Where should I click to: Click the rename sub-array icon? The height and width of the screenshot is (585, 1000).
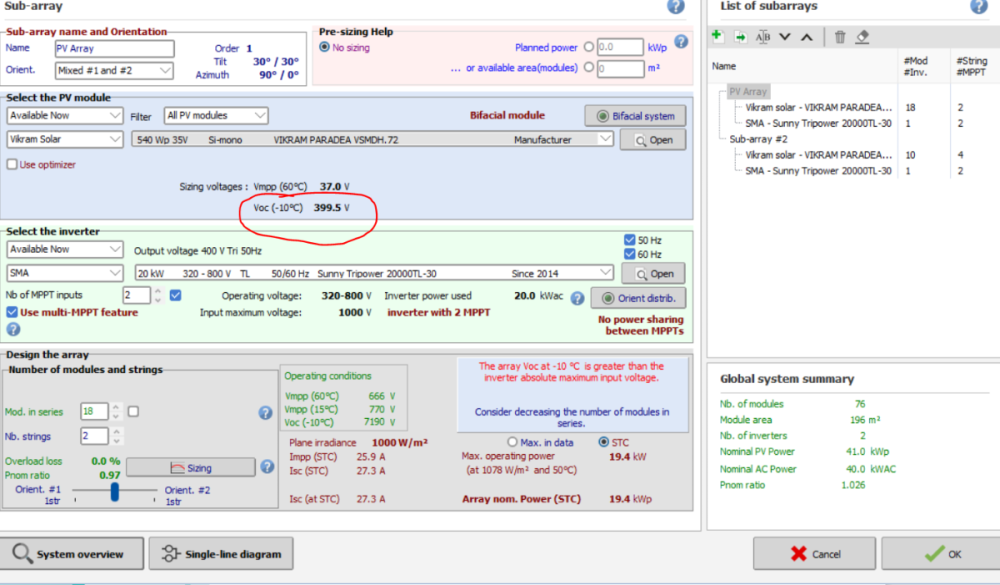[x=763, y=37]
